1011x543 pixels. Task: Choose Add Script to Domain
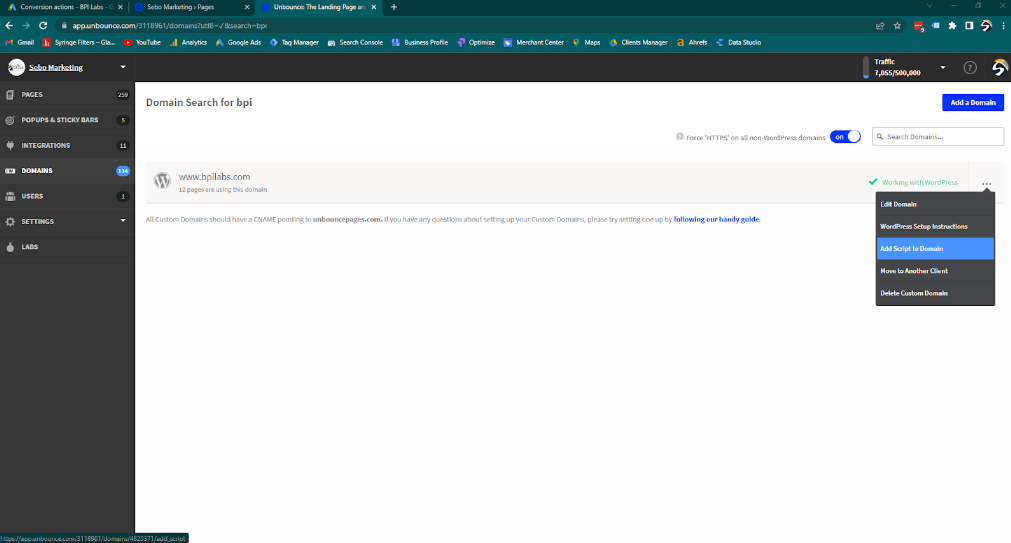coord(935,249)
